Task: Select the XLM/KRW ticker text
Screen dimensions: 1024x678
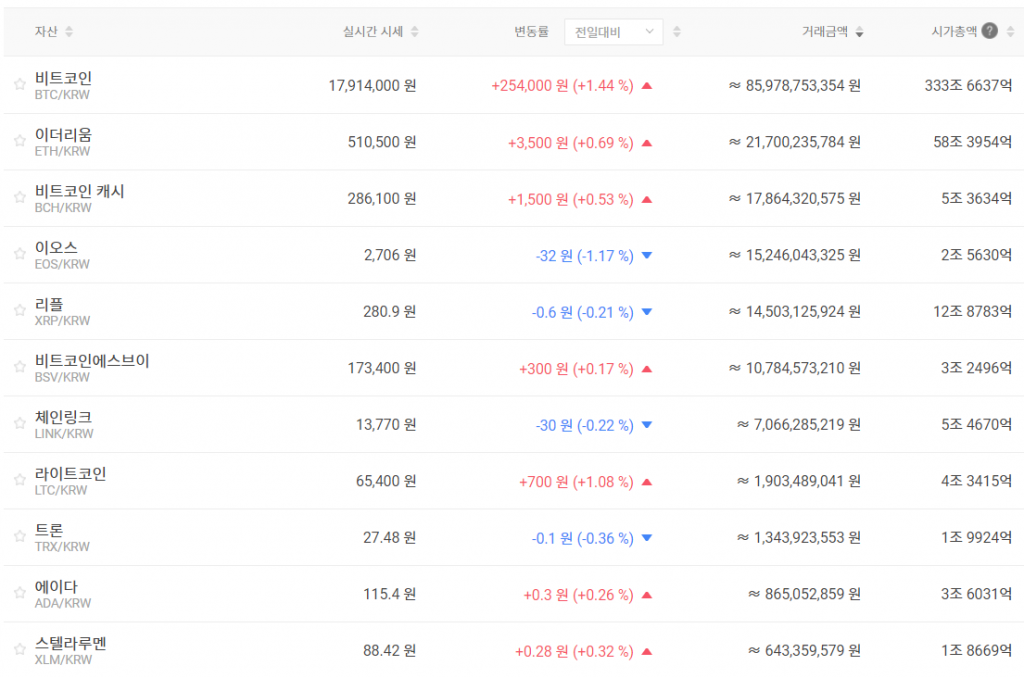Action: click(x=63, y=660)
